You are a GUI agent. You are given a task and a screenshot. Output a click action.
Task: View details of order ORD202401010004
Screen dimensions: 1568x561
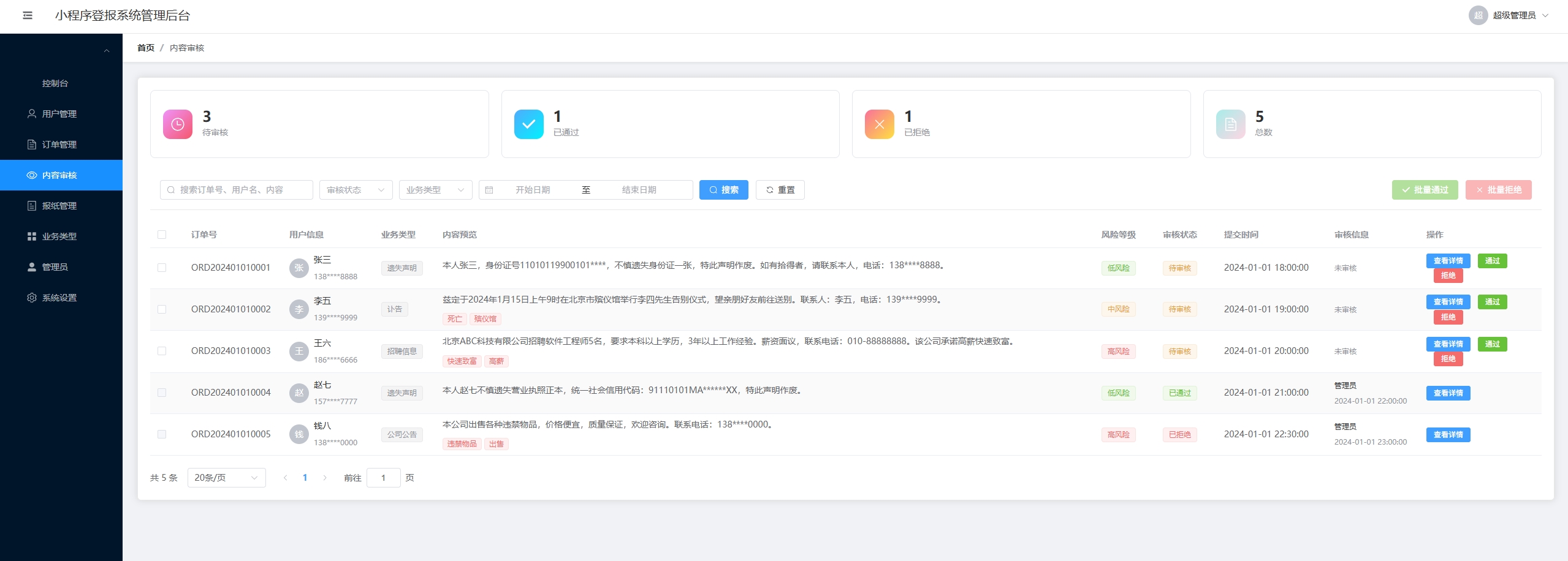1447,393
